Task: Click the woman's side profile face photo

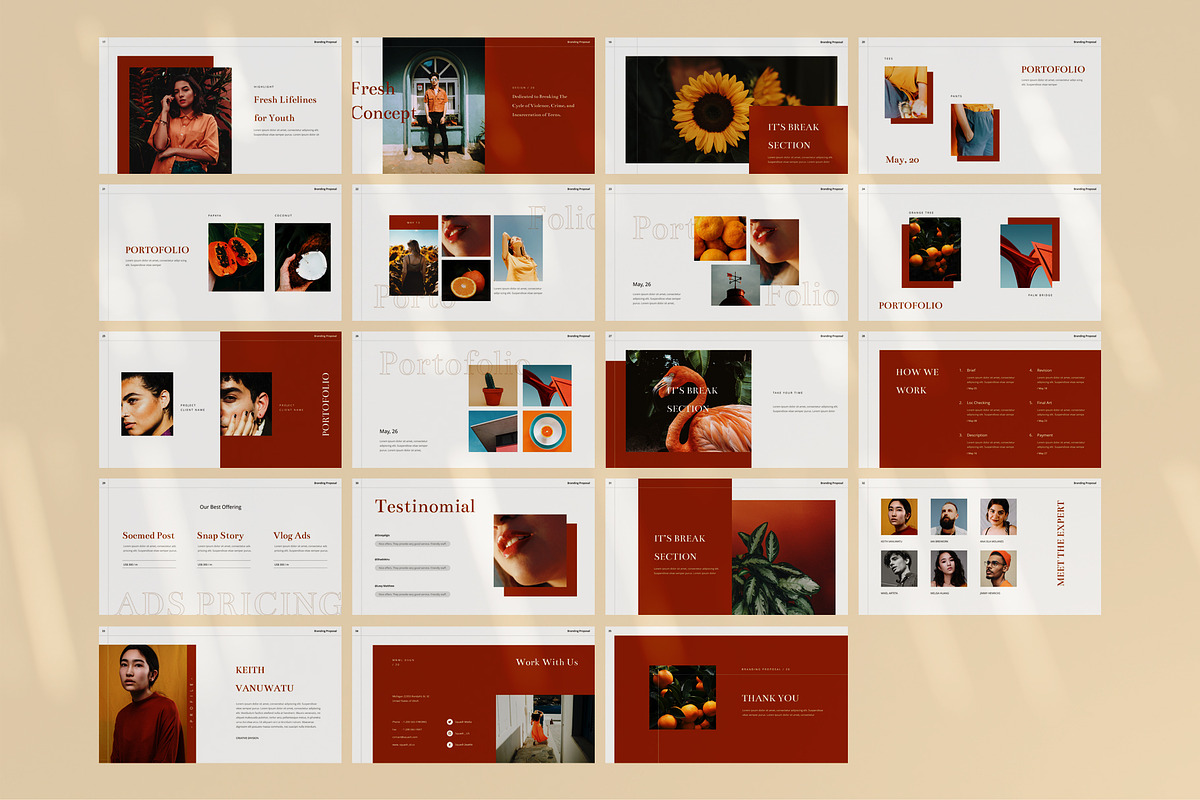Action: coord(147,404)
